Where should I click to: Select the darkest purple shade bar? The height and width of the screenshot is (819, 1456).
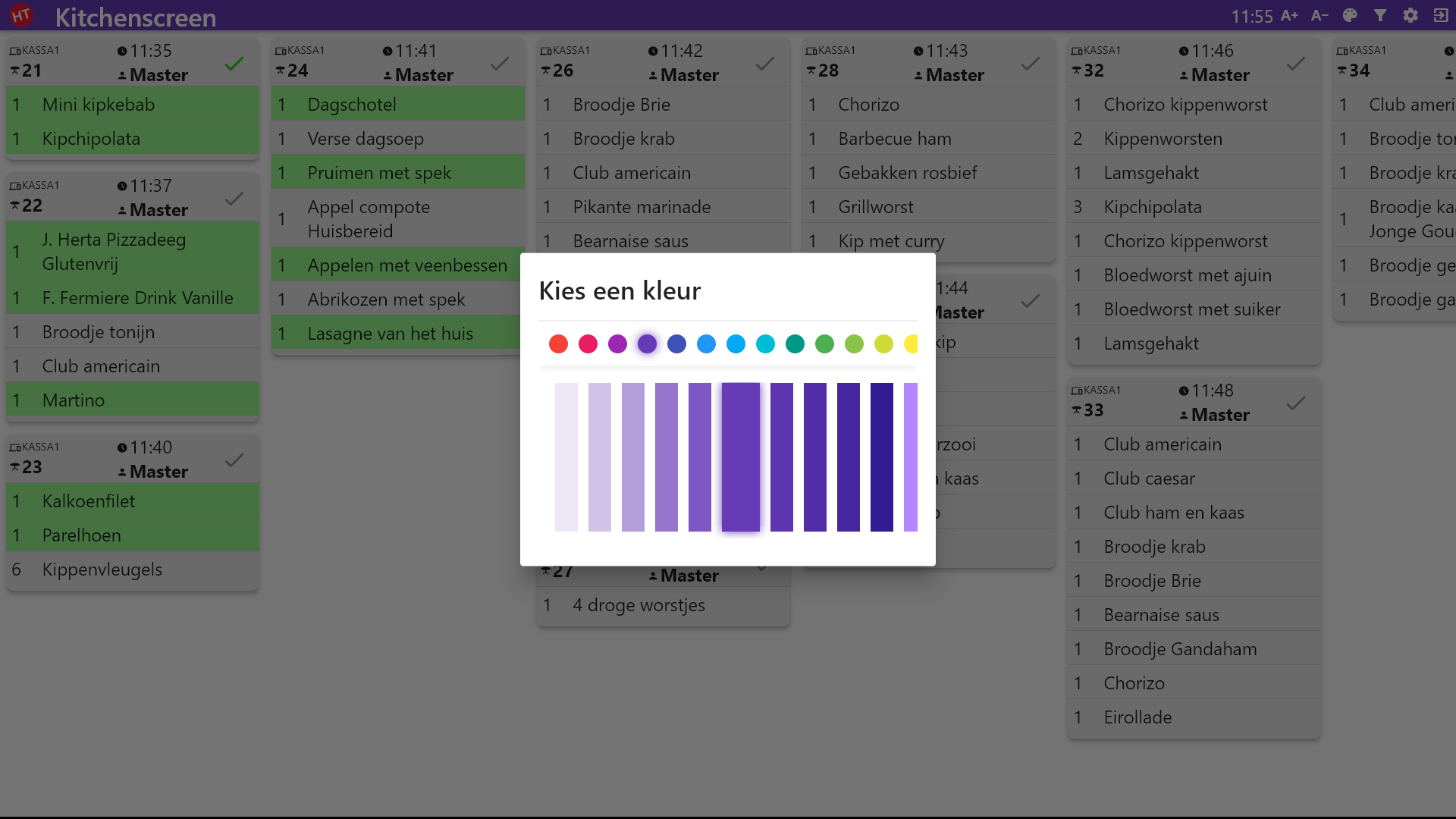(x=882, y=457)
